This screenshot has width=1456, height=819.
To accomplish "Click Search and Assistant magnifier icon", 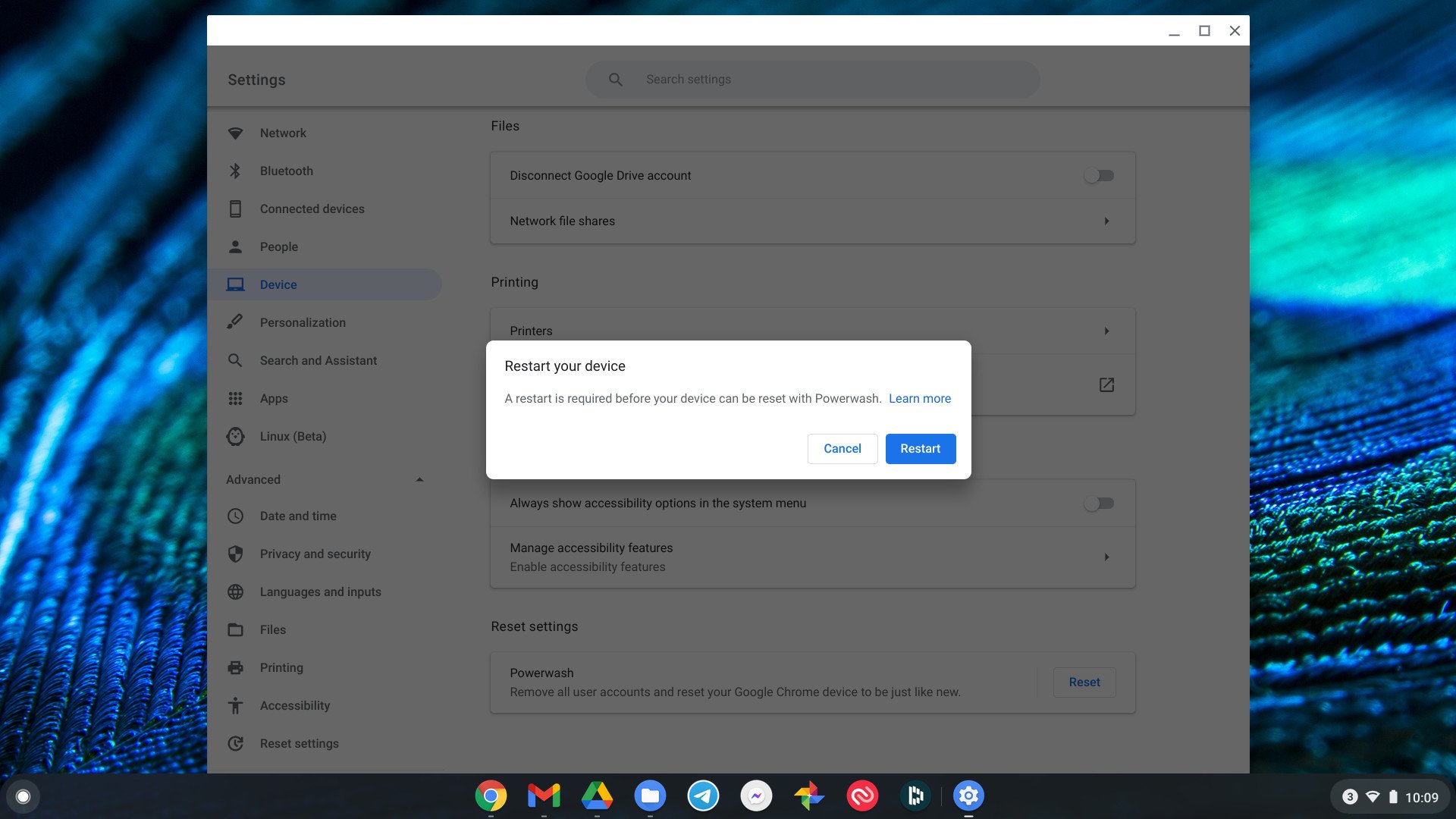I will click(235, 360).
